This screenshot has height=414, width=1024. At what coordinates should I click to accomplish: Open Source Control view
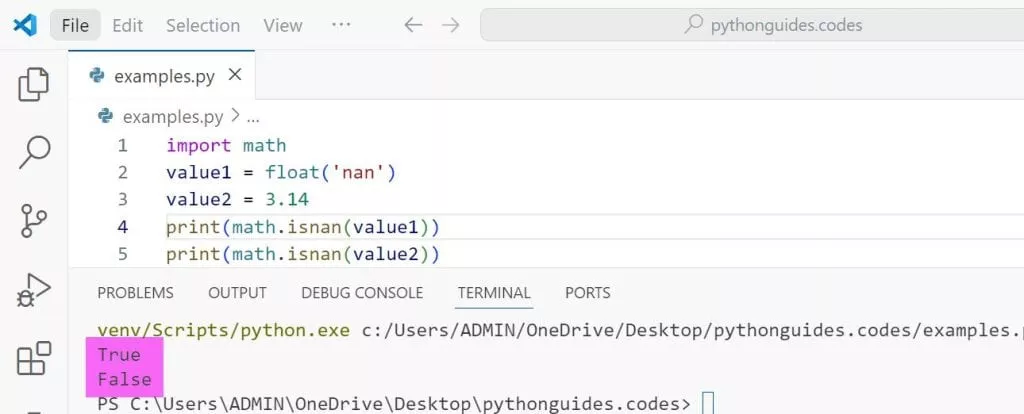[34, 221]
